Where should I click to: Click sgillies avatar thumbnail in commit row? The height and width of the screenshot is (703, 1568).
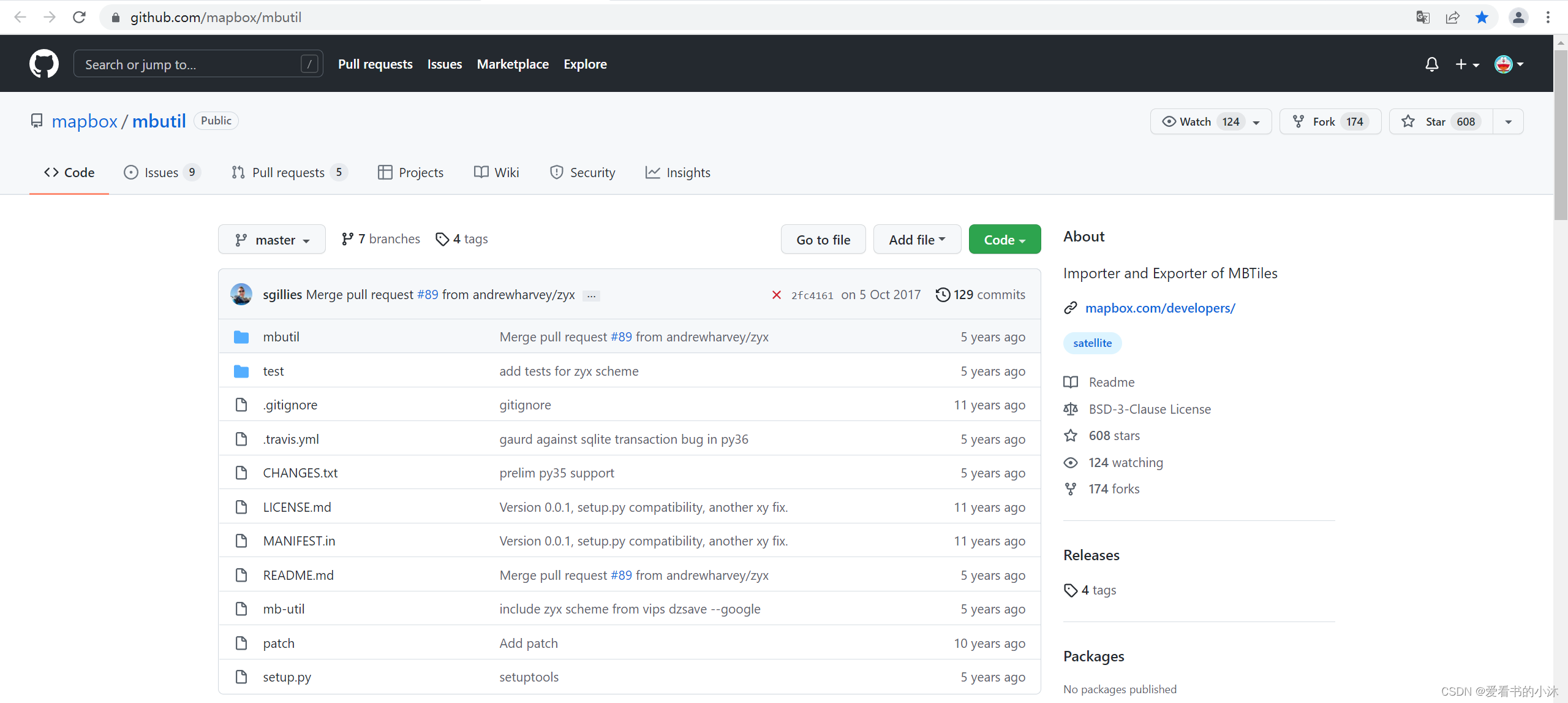[x=241, y=295]
